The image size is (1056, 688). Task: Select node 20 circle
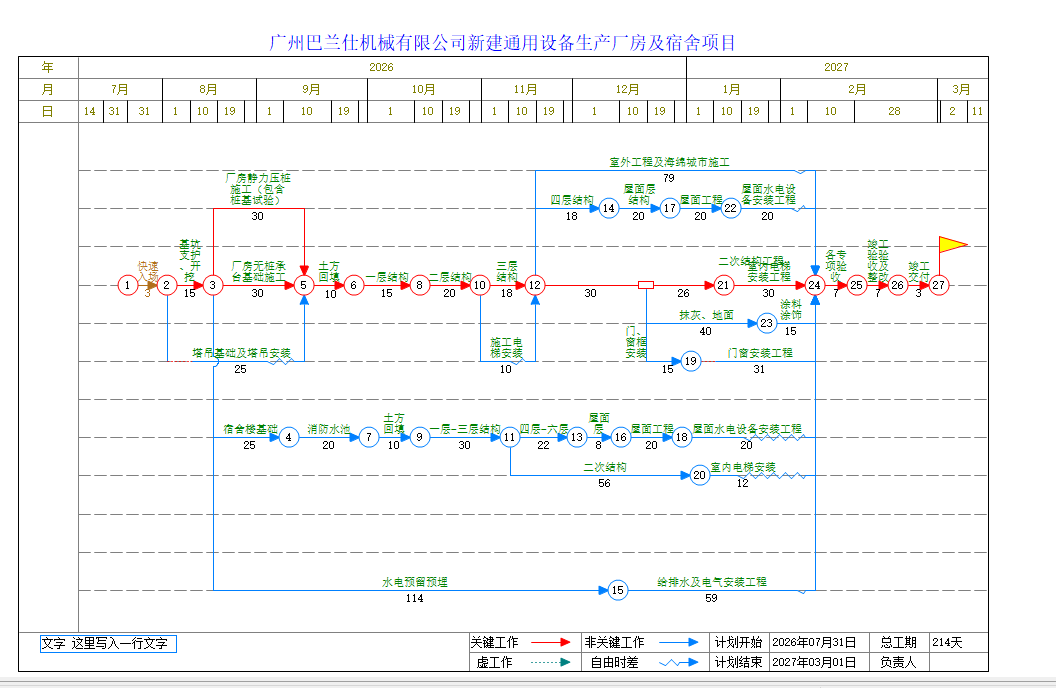click(x=700, y=476)
